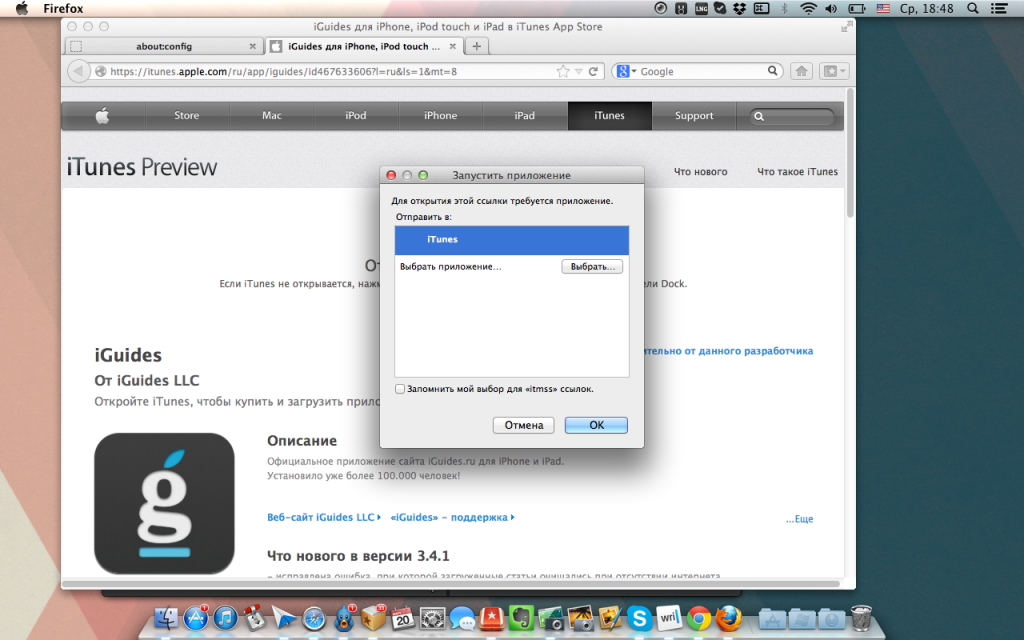Go back with the browser back arrow
Image resolution: width=1024 pixels, height=640 pixels.
tap(78, 71)
